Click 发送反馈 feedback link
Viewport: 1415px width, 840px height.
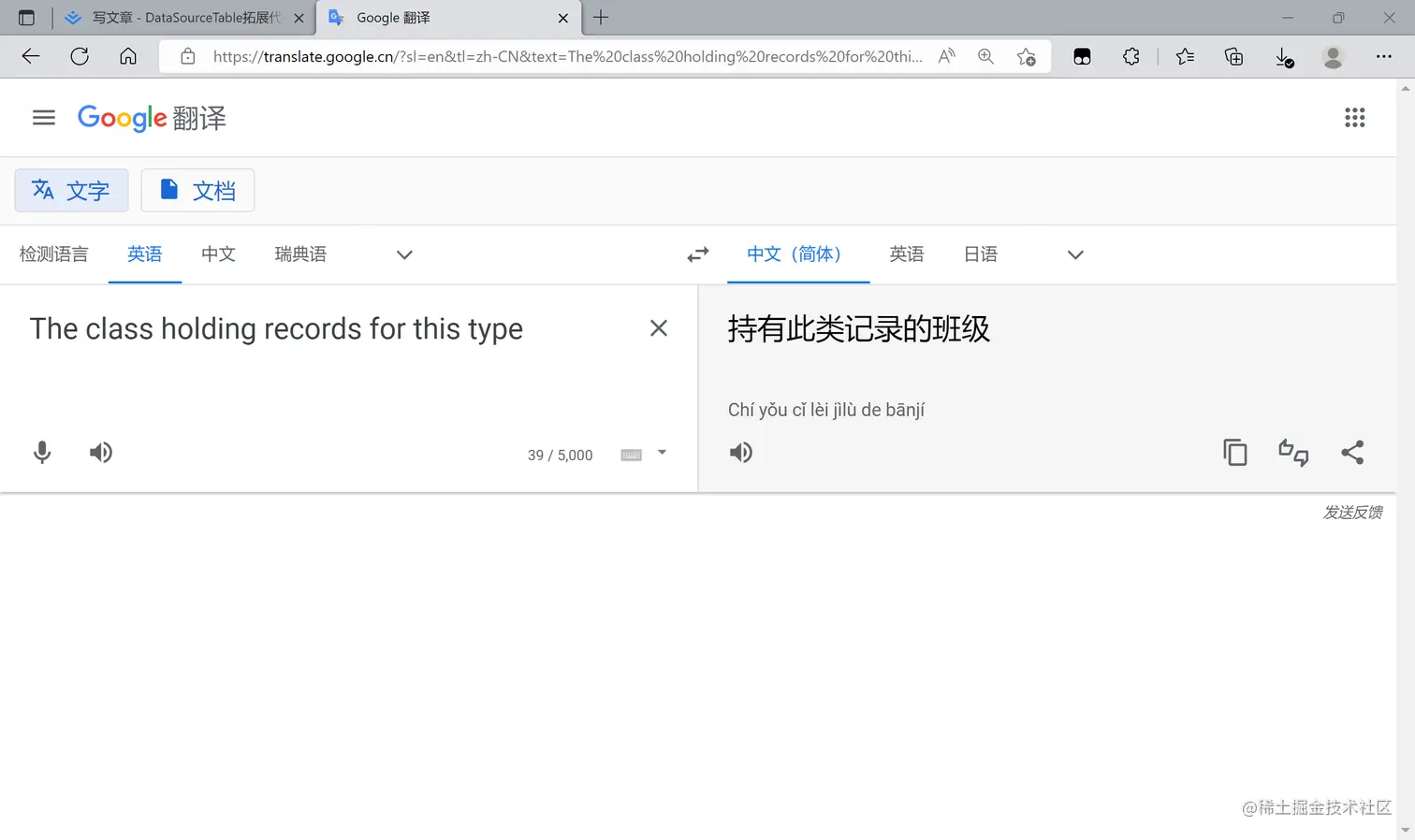(x=1352, y=513)
